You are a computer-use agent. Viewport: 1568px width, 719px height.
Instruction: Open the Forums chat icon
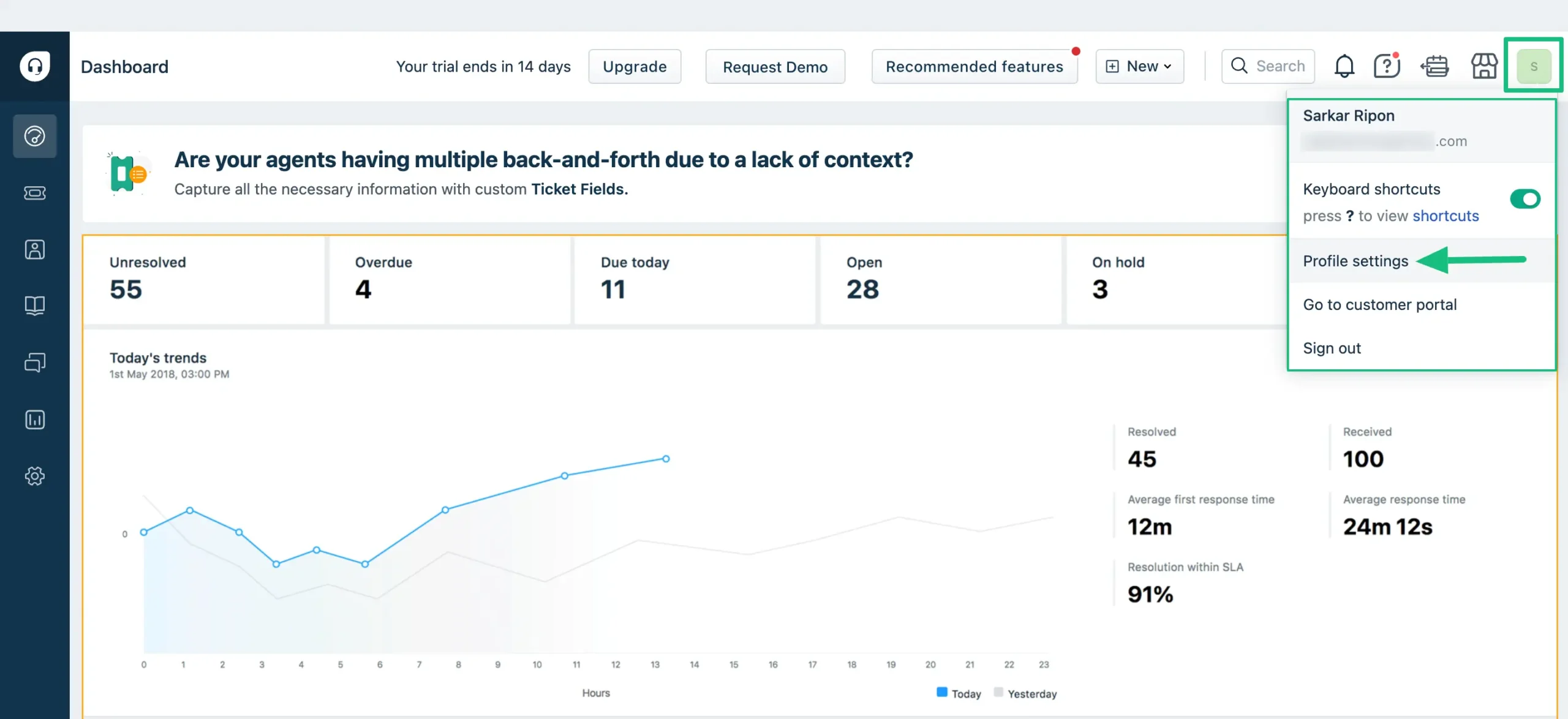[35, 363]
